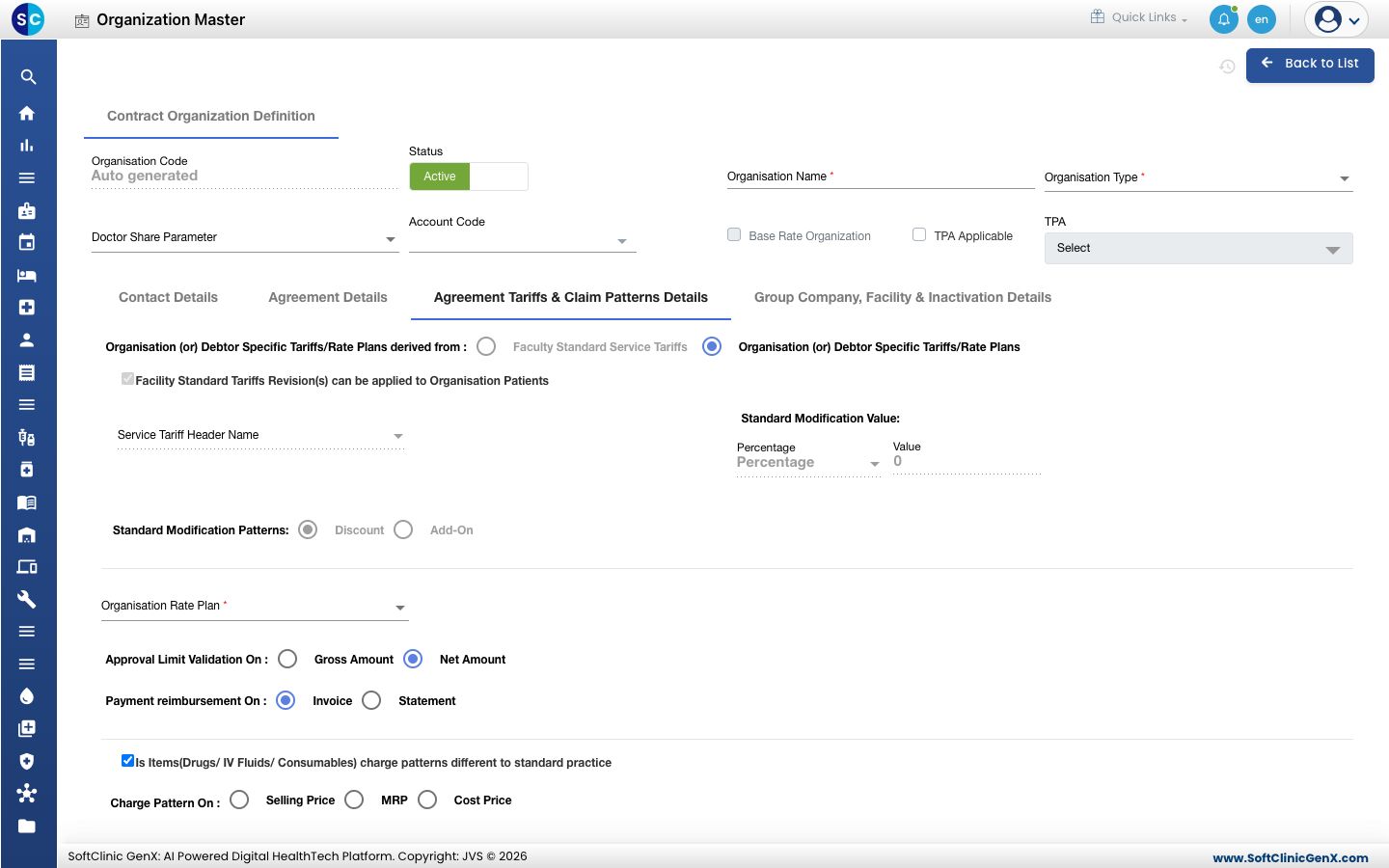
Task: Open the laptop and phone devices icon in the sidebar
Action: pos(27,567)
